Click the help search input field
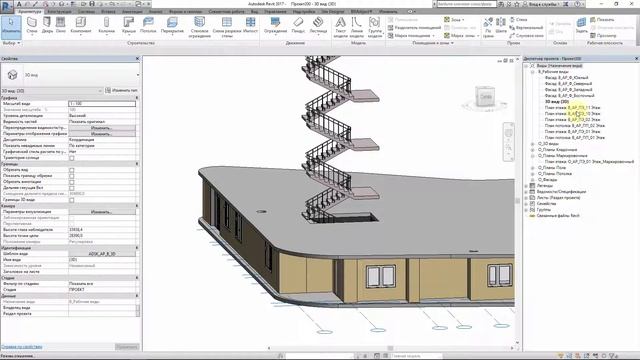 click(466, 4)
